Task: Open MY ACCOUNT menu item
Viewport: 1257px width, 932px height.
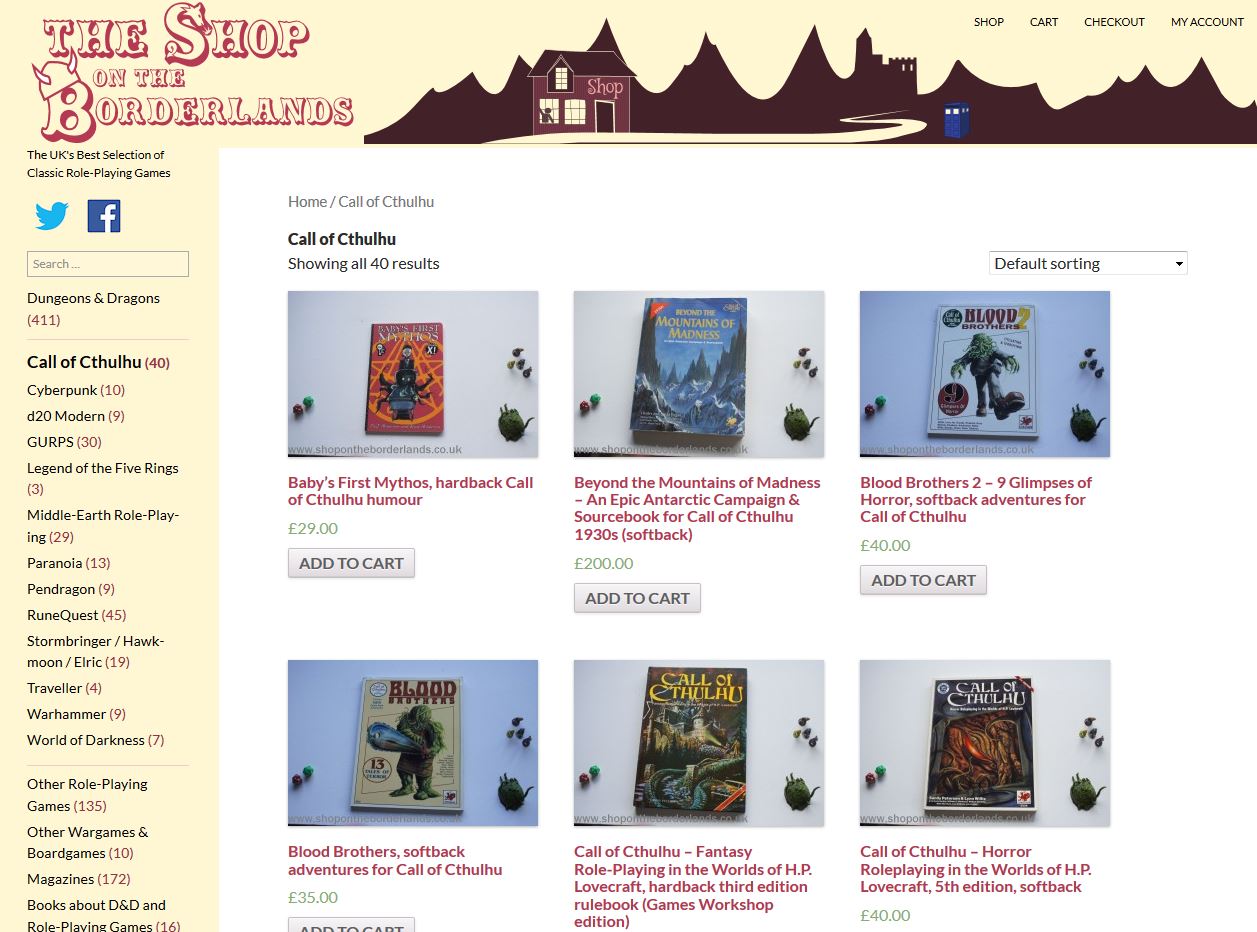Action: coord(1207,22)
